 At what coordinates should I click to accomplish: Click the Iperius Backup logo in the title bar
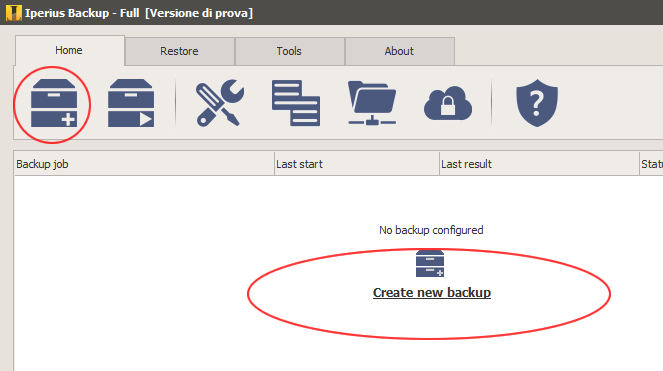point(13,13)
